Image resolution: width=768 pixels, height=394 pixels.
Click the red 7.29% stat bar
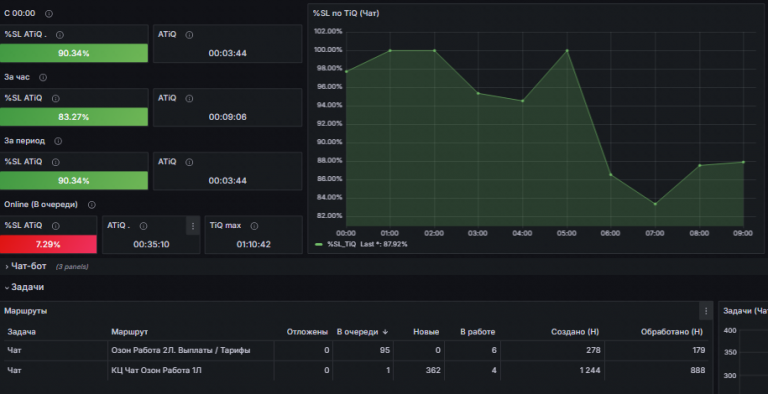[48, 244]
